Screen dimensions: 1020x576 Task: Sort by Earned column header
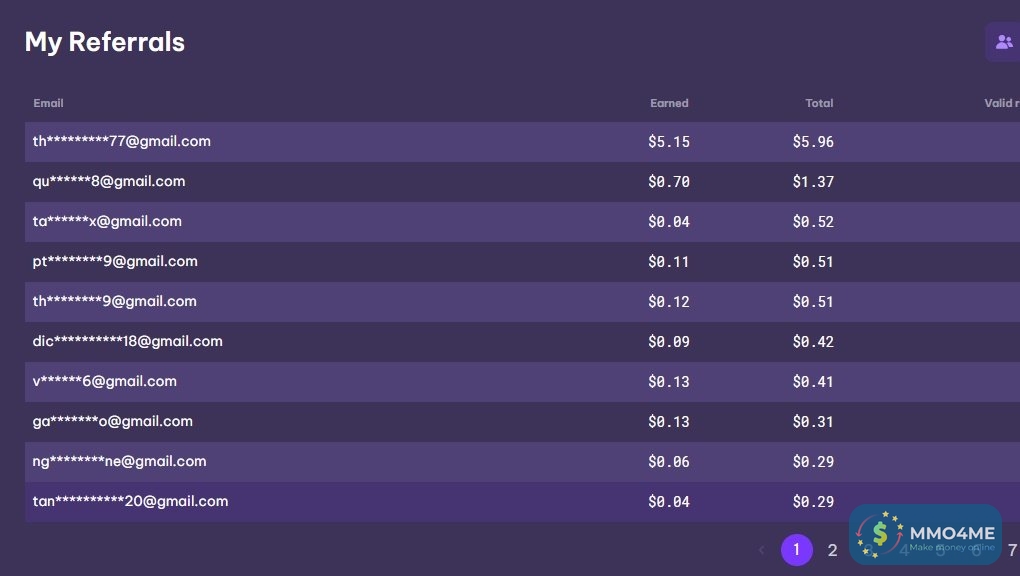(x=669, y=103)
